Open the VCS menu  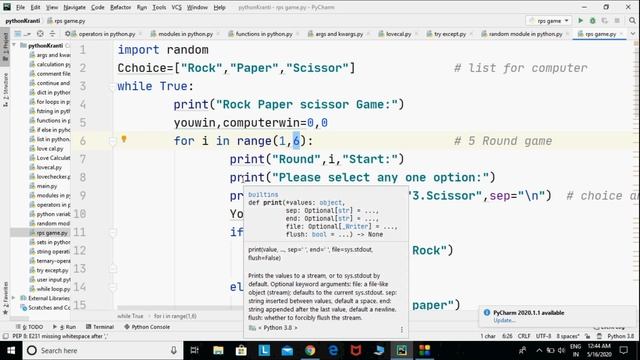click(176, 7)
